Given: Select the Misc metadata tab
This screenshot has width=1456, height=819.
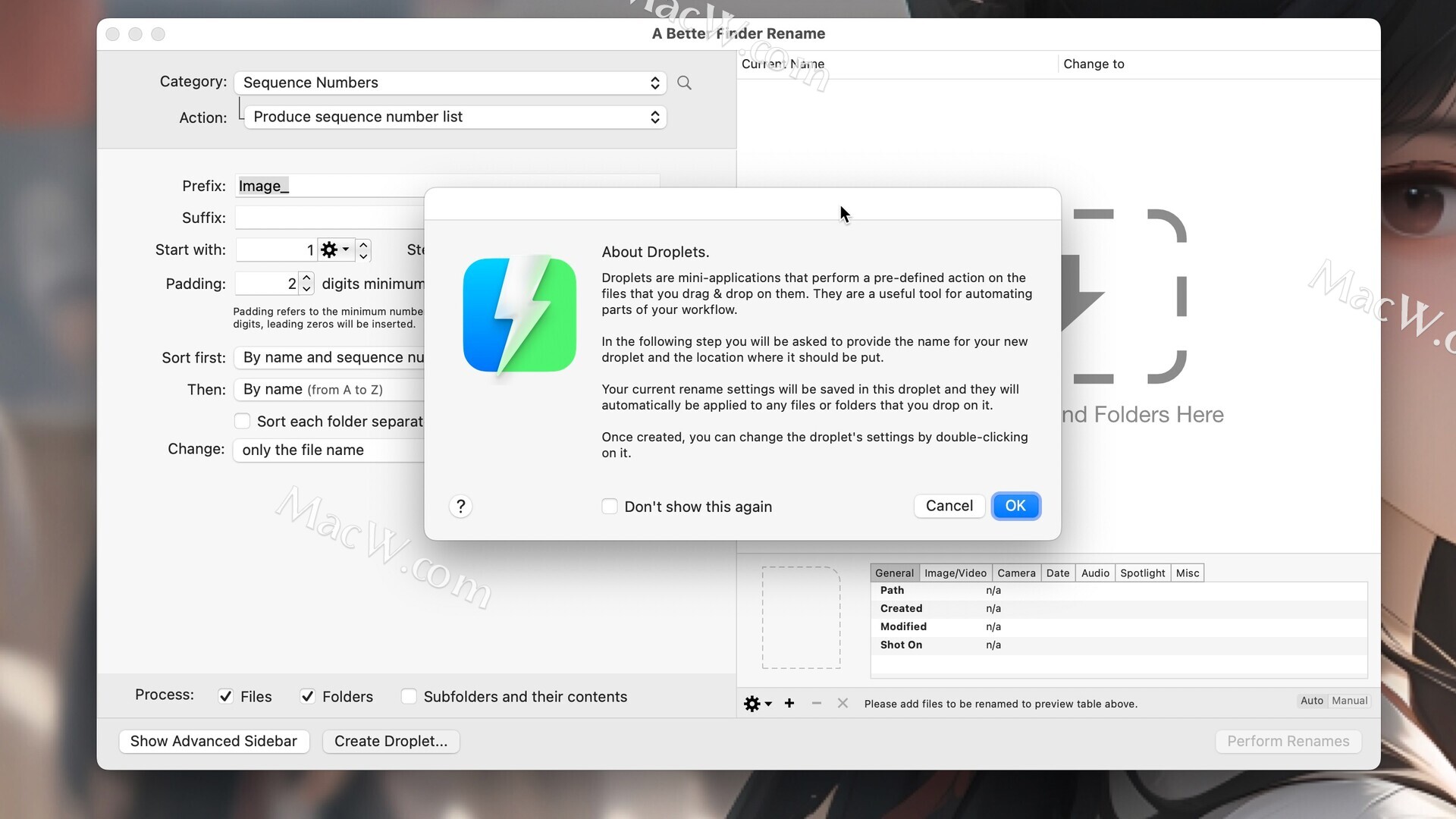Looking at the screenshot, I should (1188, 573).
